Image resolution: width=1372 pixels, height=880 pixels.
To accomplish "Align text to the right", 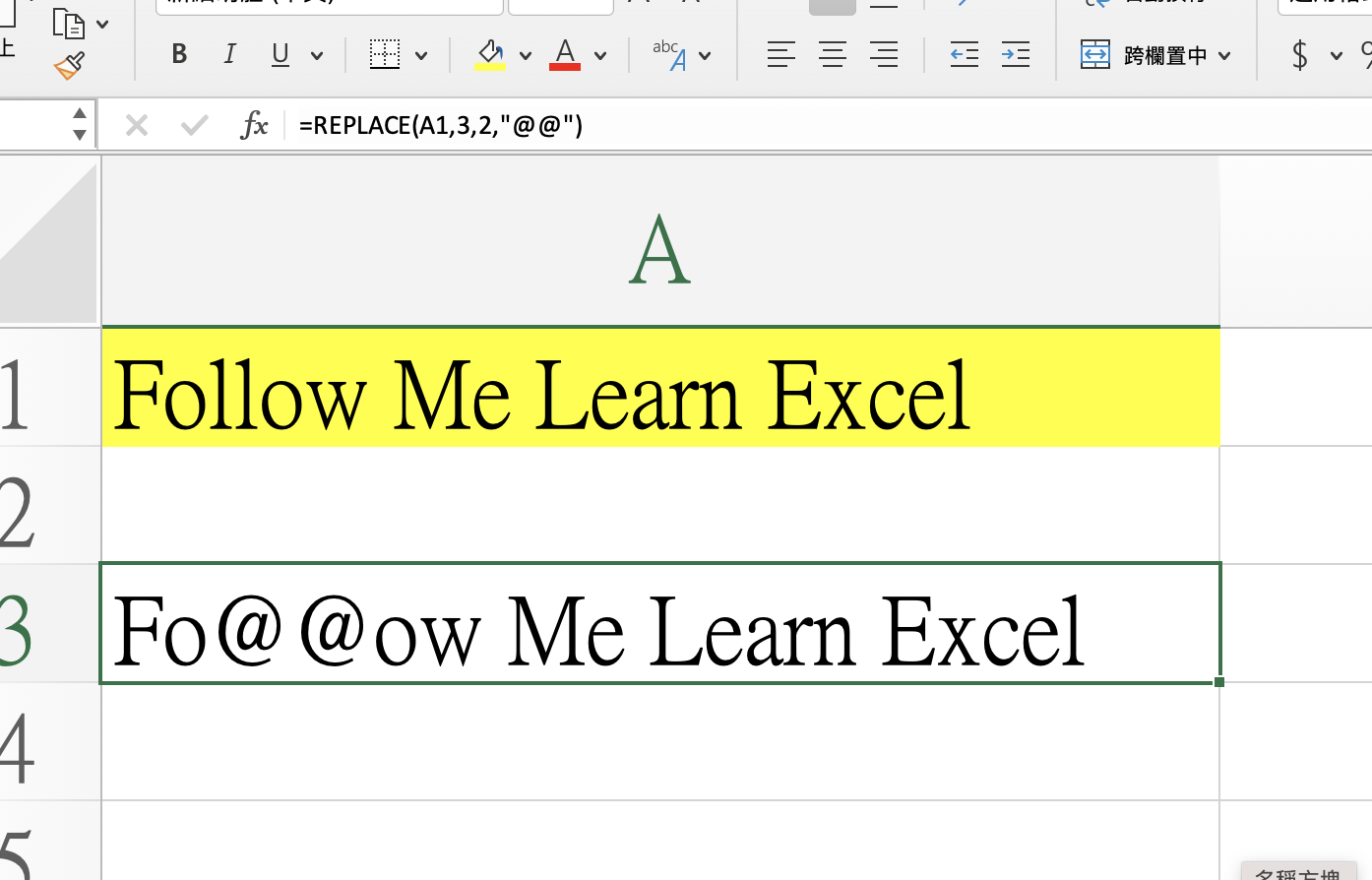I will coord(884,55).
